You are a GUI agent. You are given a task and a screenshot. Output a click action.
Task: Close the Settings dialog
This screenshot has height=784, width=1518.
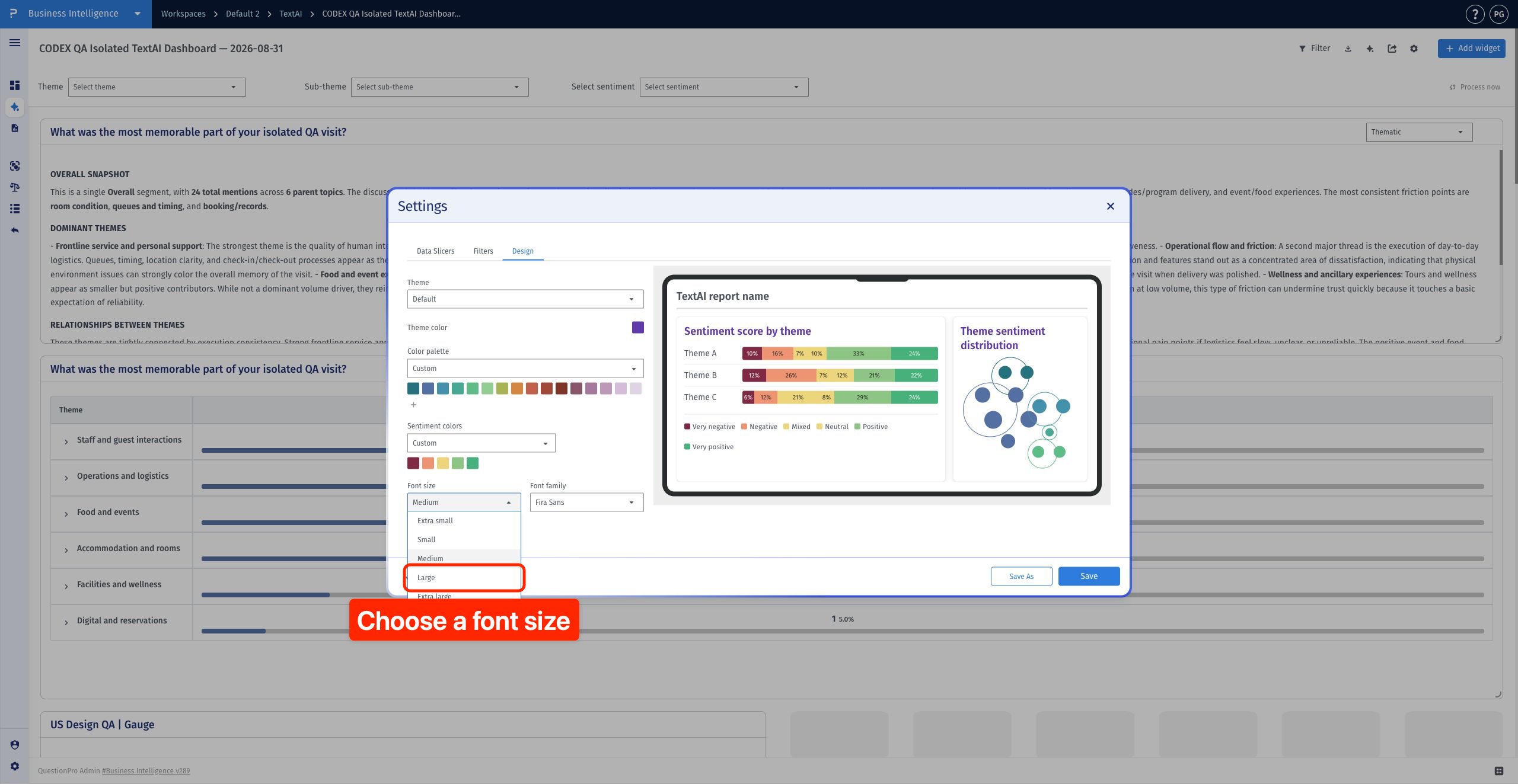tap(1110, 206)
